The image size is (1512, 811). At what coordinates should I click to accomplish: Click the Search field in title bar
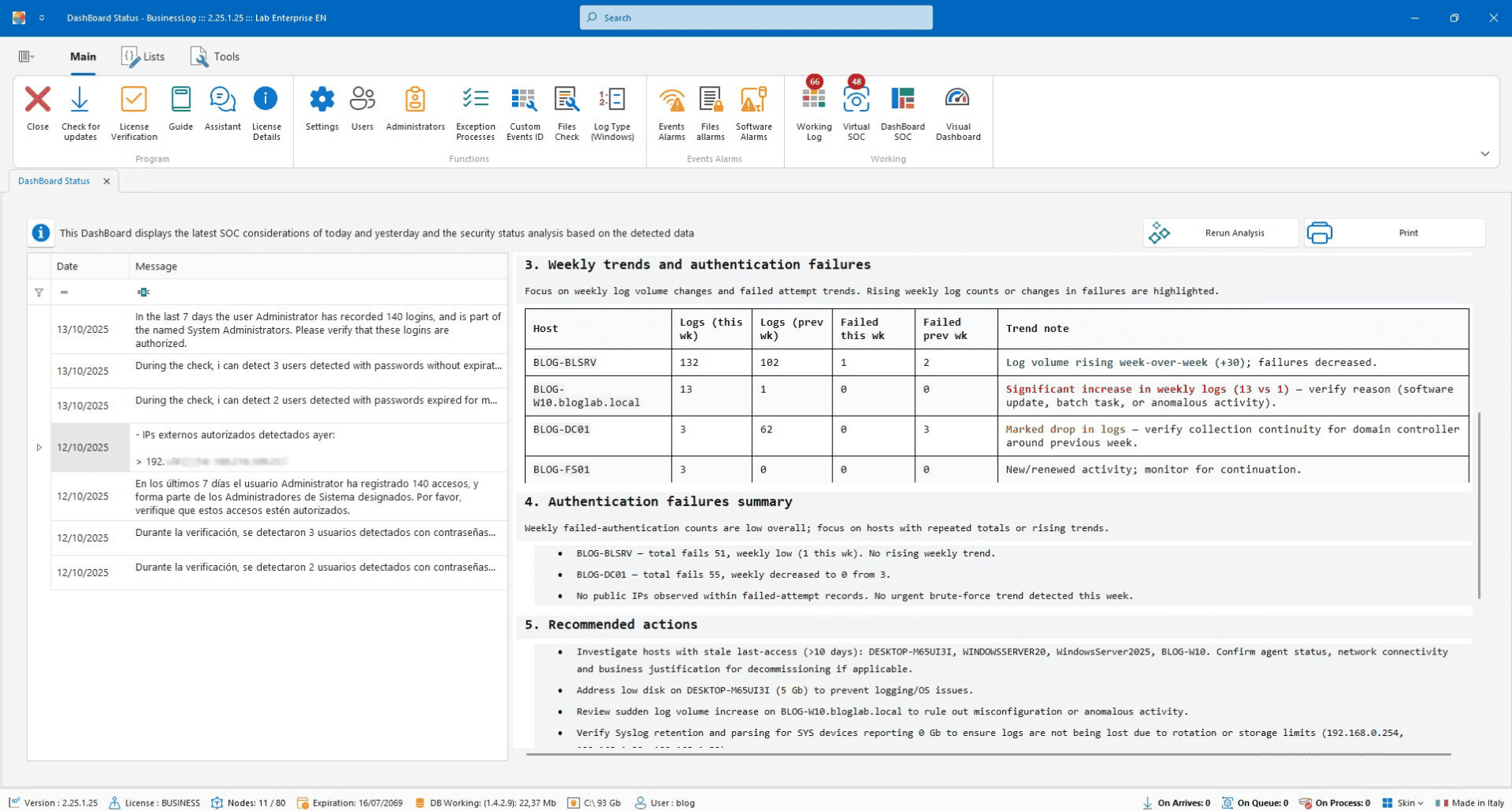pos(756,17)
